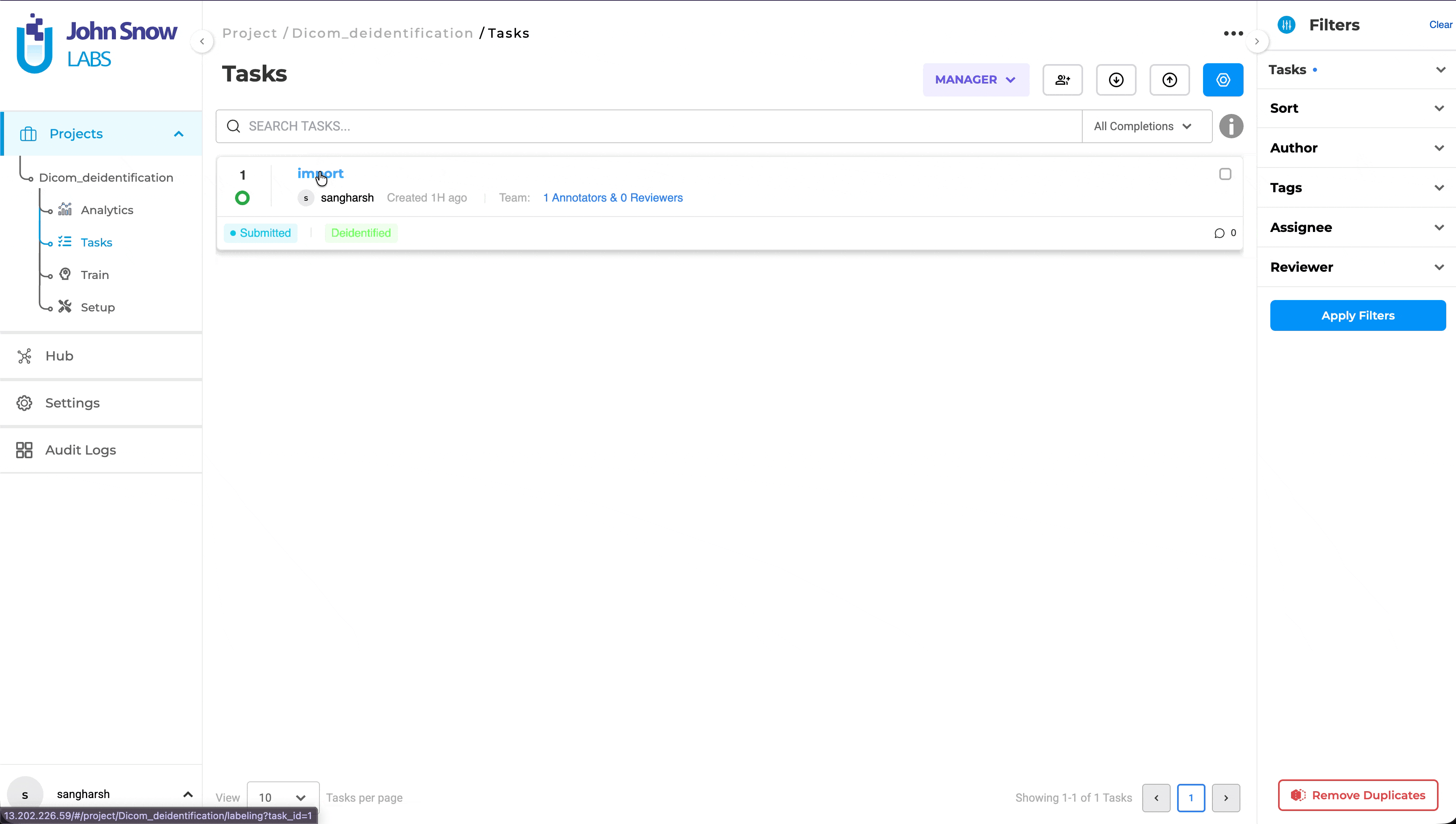Click the comments bubble icon on task
The height and width of the screenshot is (824, 1456).
[1219, 233]
